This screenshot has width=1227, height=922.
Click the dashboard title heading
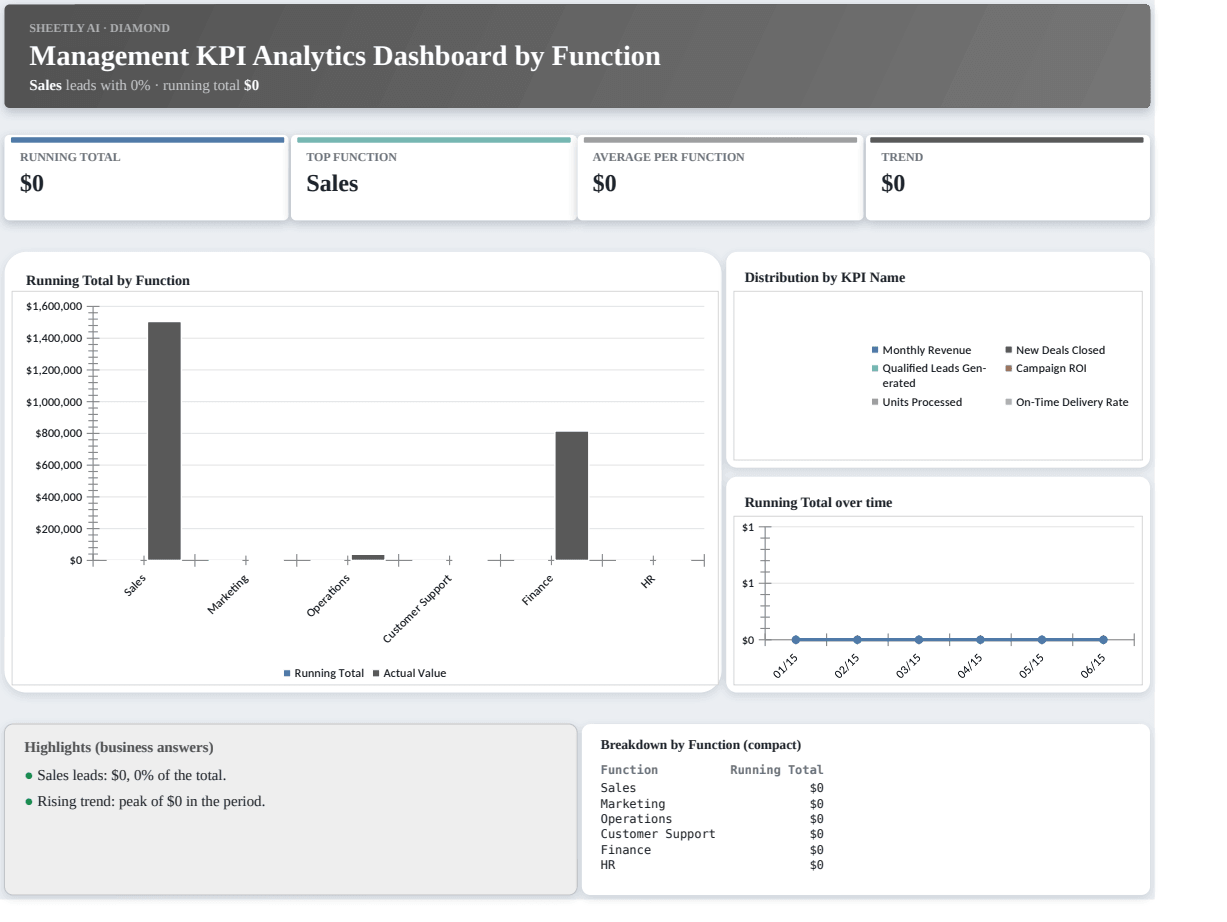pyautogui.click(x=345, y=56)
